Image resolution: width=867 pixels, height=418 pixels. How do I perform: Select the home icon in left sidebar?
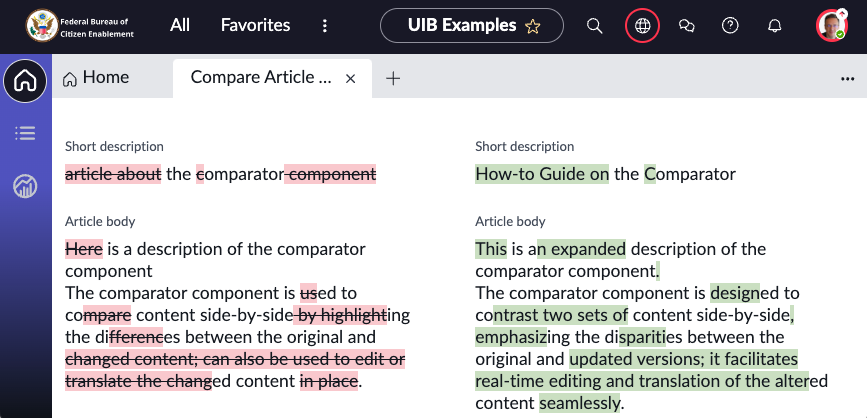25,81
